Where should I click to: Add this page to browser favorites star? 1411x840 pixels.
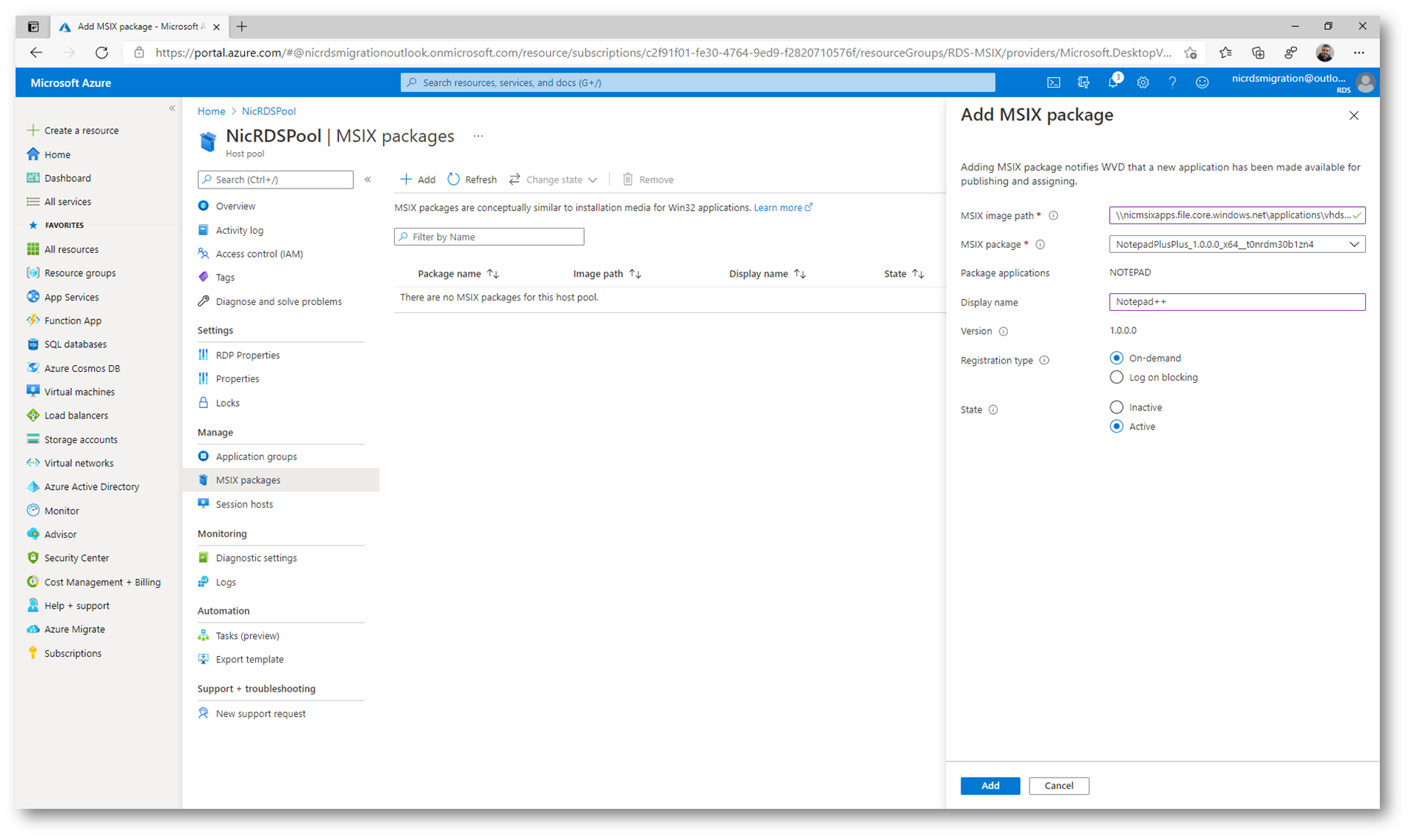[1191, 53]
